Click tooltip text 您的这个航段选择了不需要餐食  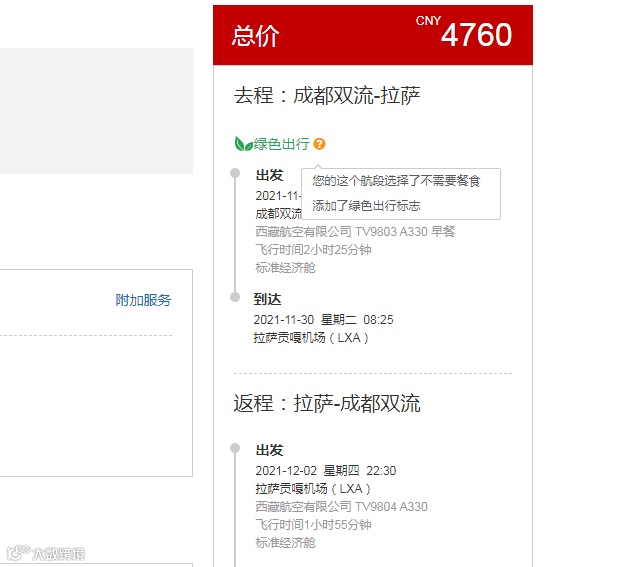pos(396,181)
